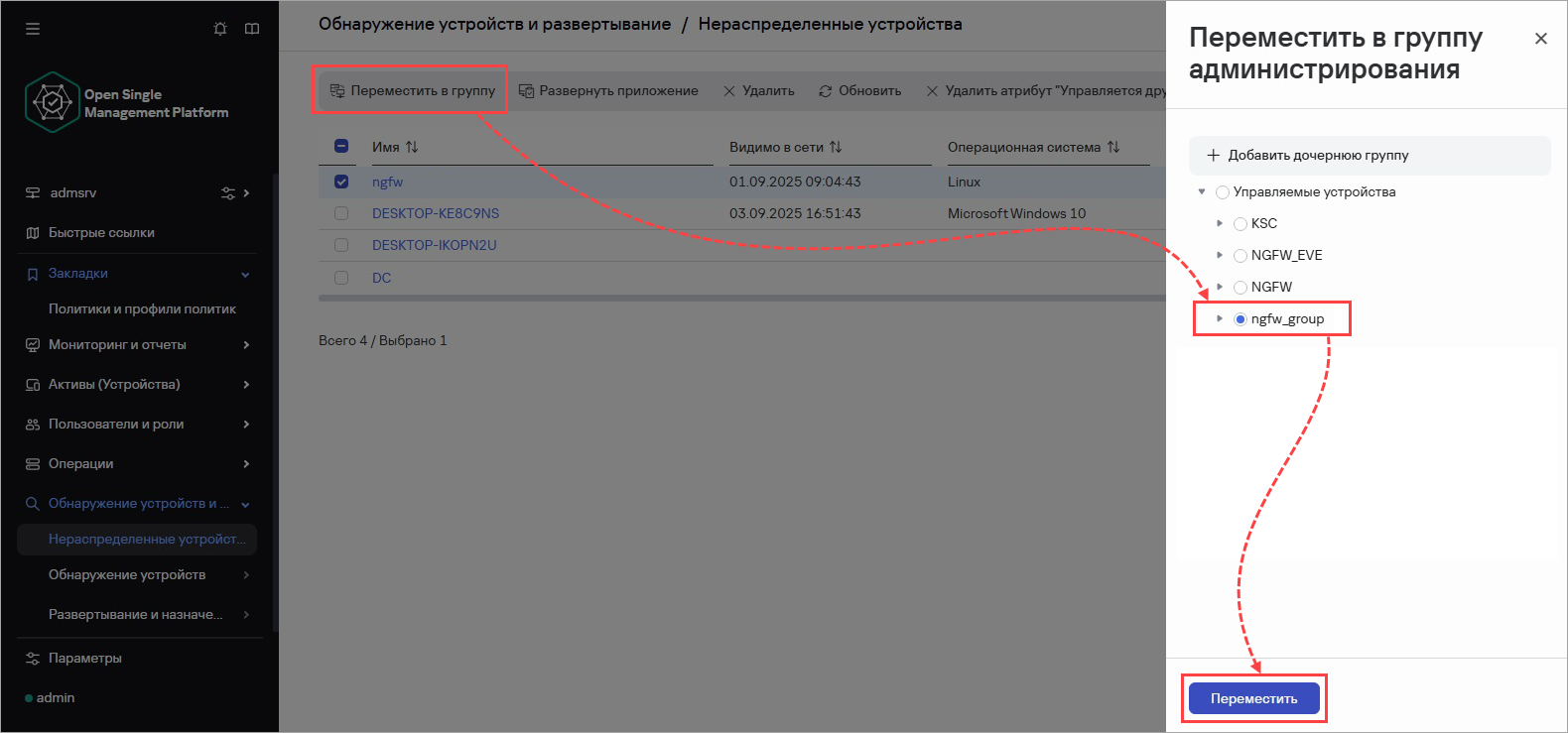The image size is (1568, 733).
Task: Click the admin user account entry
Action: click(50, 698)
